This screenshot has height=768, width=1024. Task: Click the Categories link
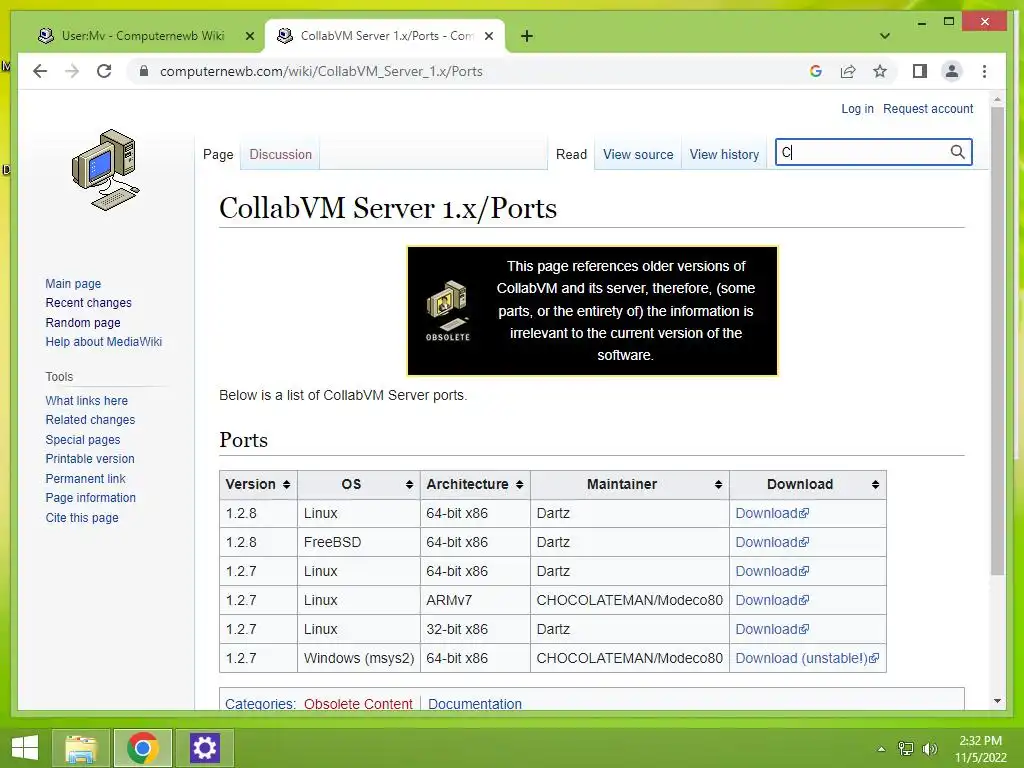259,703
